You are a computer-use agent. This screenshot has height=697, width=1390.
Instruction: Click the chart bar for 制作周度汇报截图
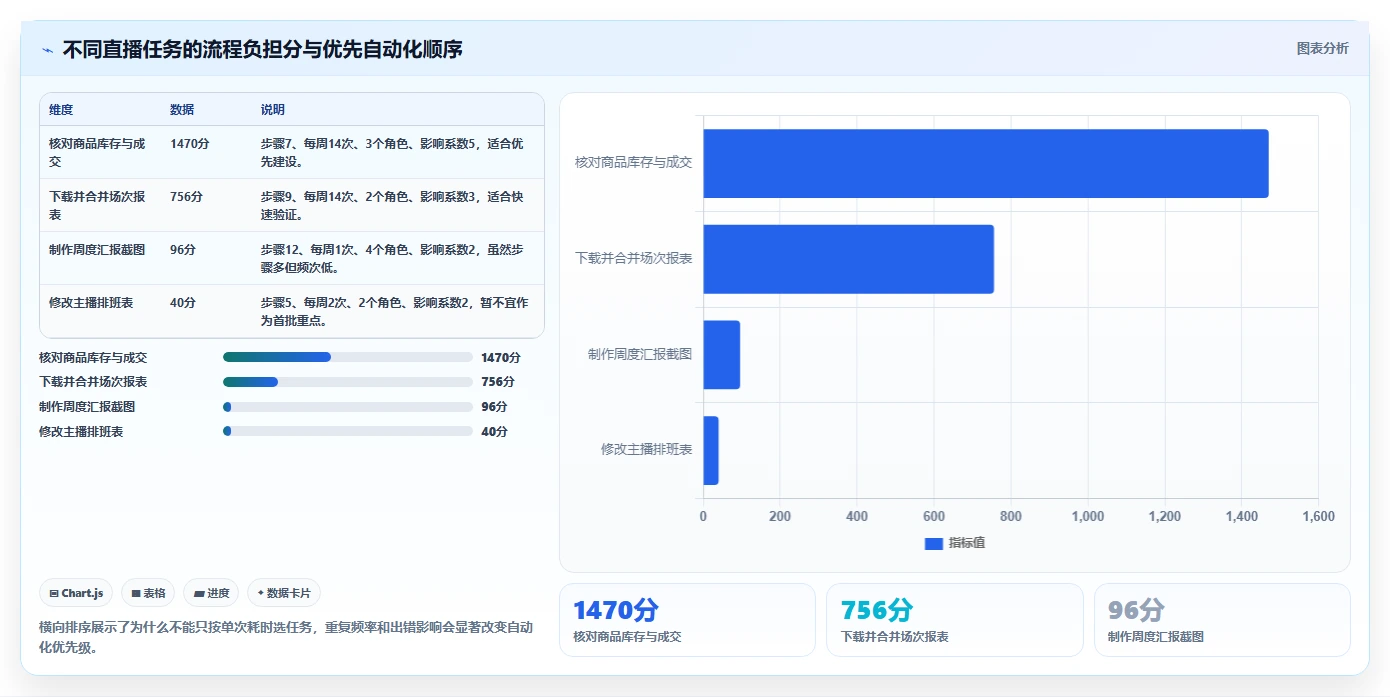coord(722,355)
